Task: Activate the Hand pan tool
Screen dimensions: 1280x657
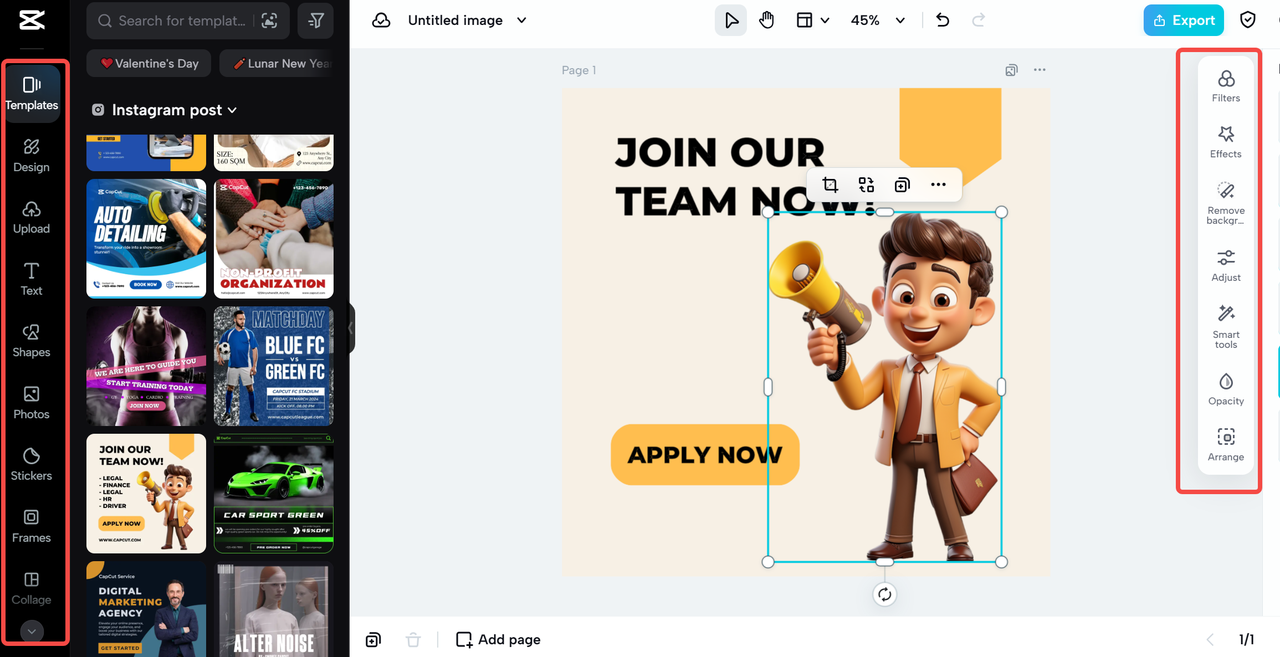Action: tap(767, 20)
